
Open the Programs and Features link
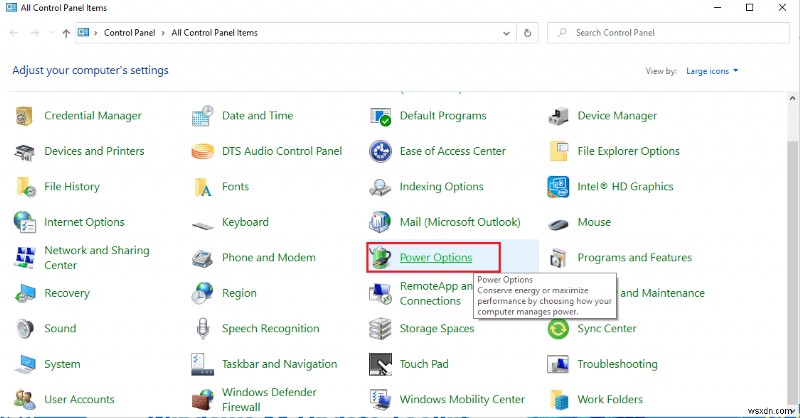[634, 258]
